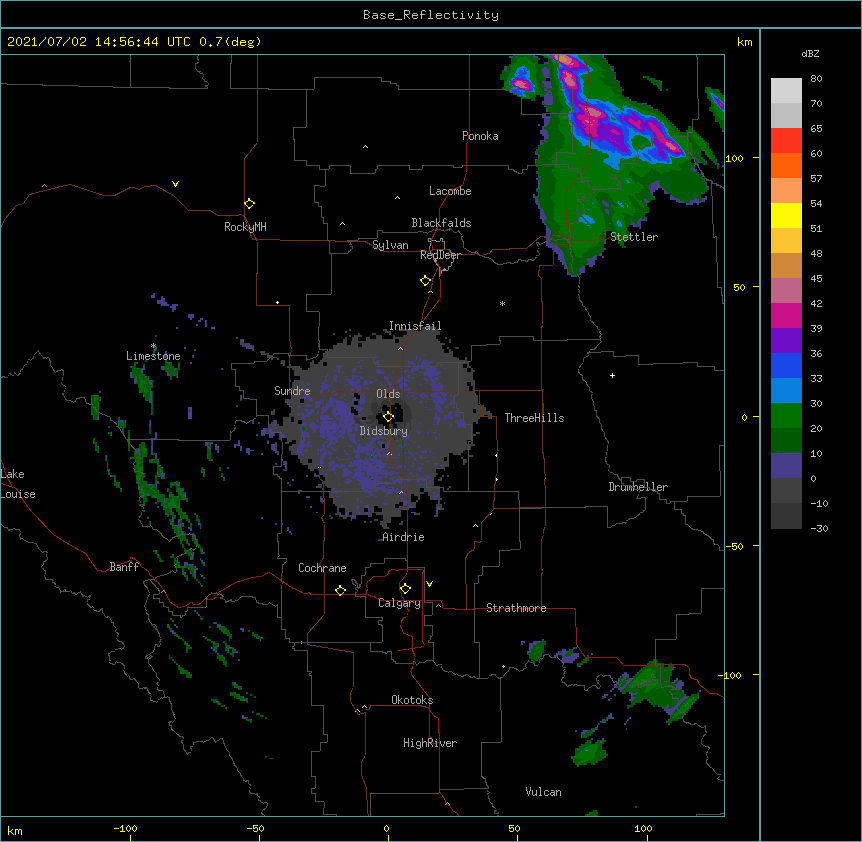Select the 39 dBZ purple color swatch

786,340
